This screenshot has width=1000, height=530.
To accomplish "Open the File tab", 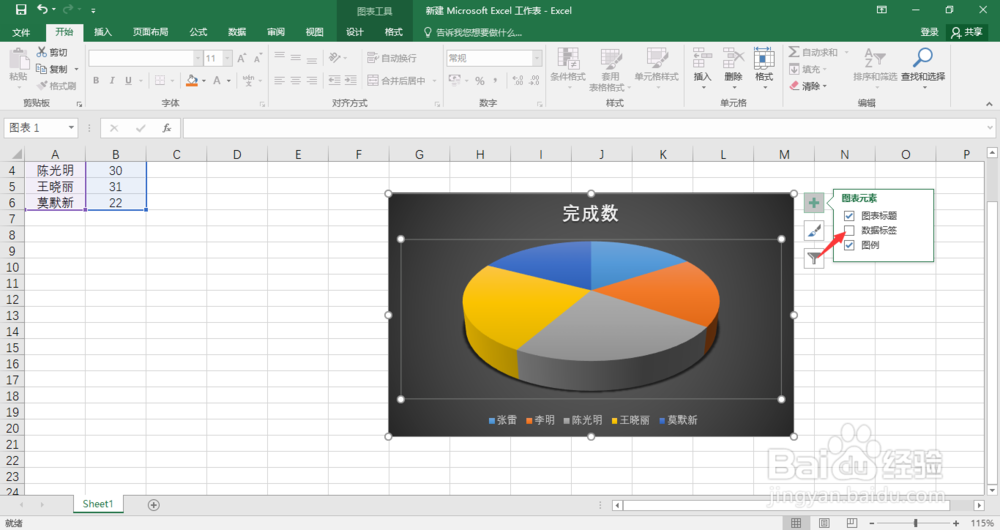I will (x=21, y=32).
